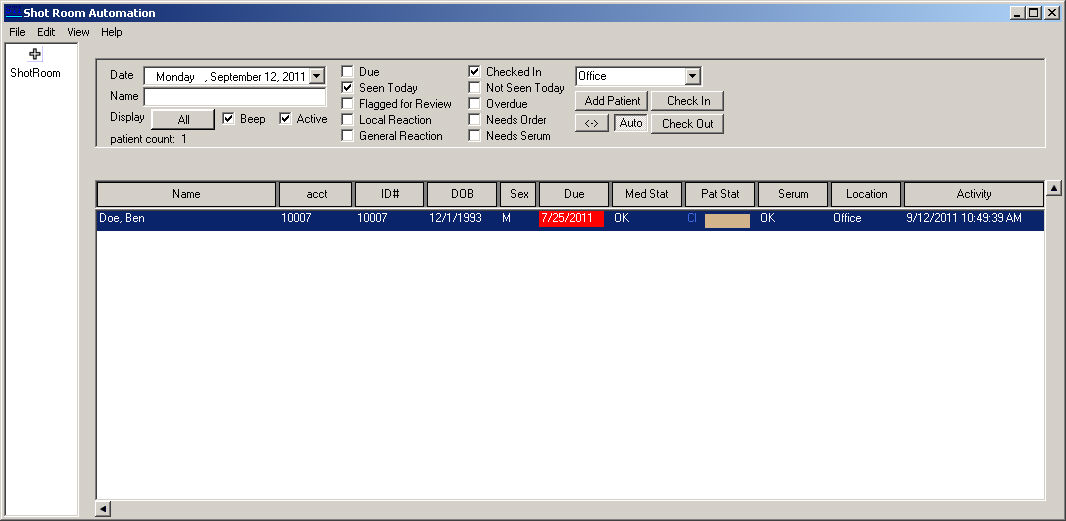This screenshot has height=521, width=1066.
Task: Sort by the Sex column header
Action: coord(519,194)
